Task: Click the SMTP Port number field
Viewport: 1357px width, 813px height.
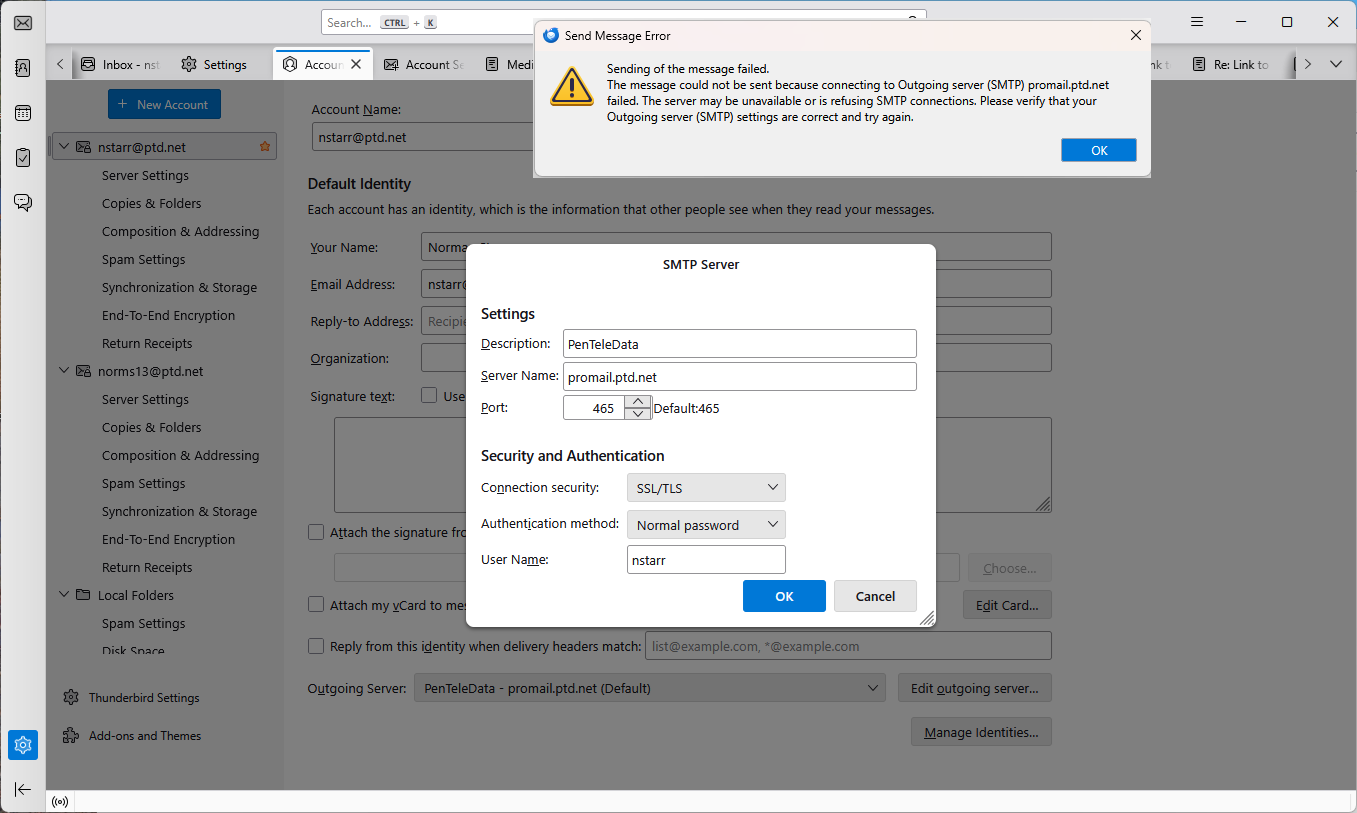Action: click(x=594, y=408)
